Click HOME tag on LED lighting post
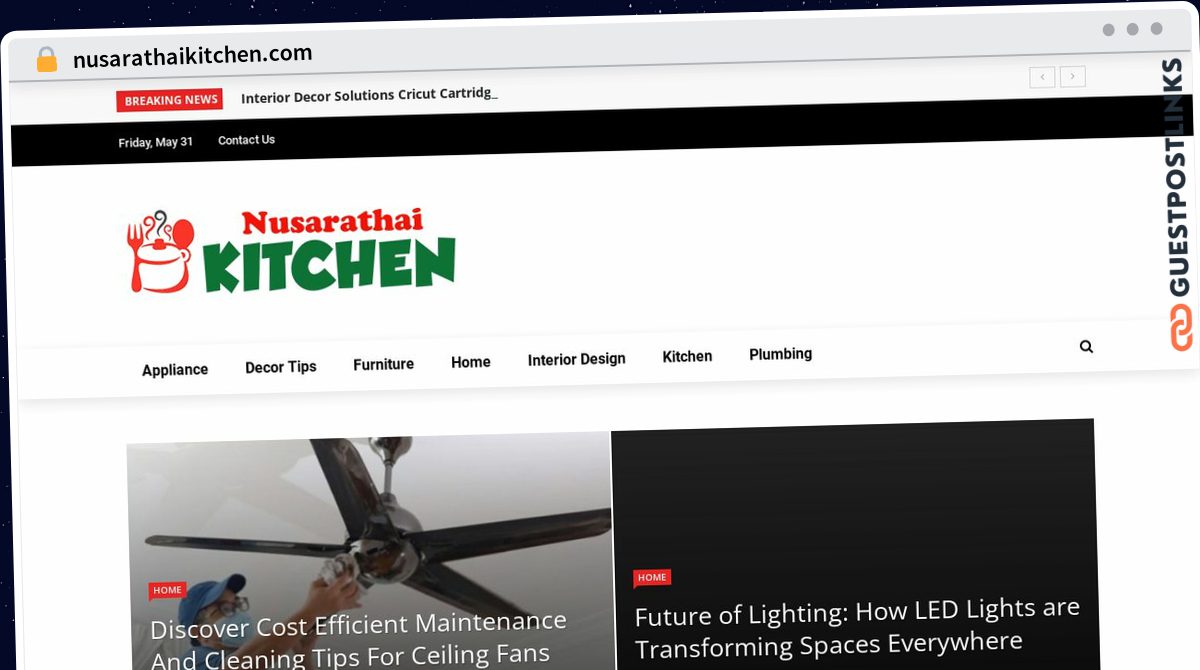 pos(652,577)
